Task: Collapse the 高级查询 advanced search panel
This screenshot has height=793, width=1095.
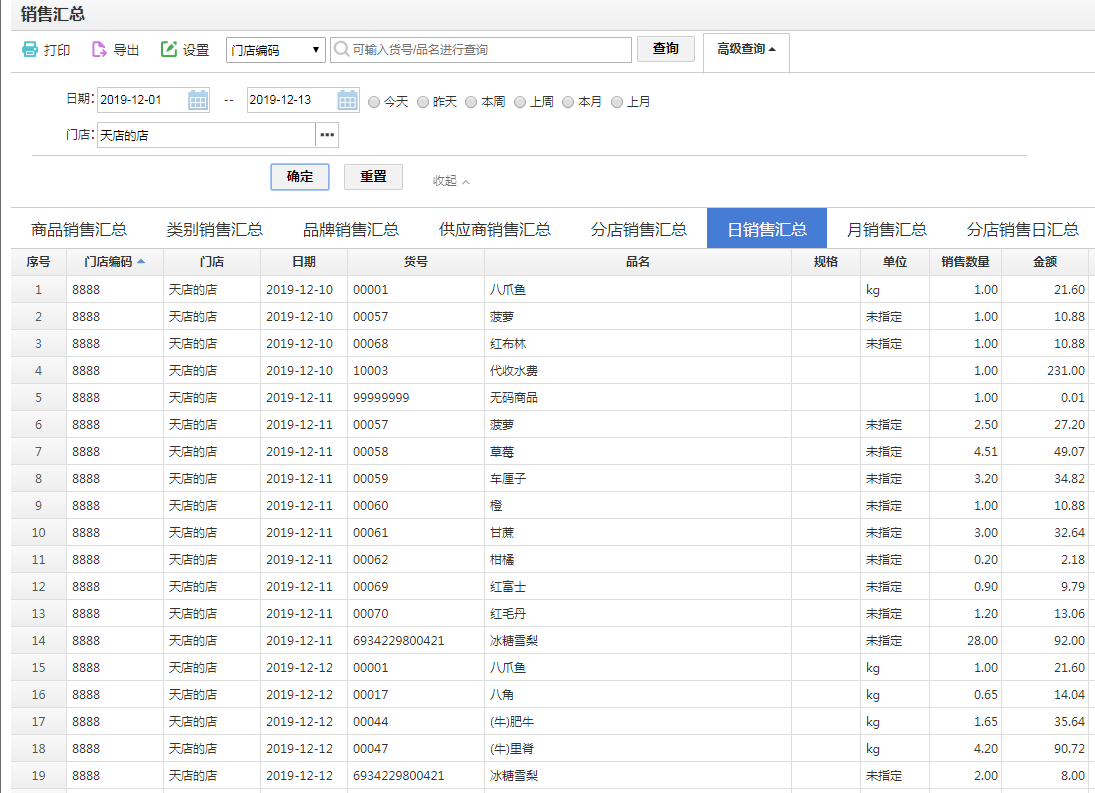Action: [746, 49]
